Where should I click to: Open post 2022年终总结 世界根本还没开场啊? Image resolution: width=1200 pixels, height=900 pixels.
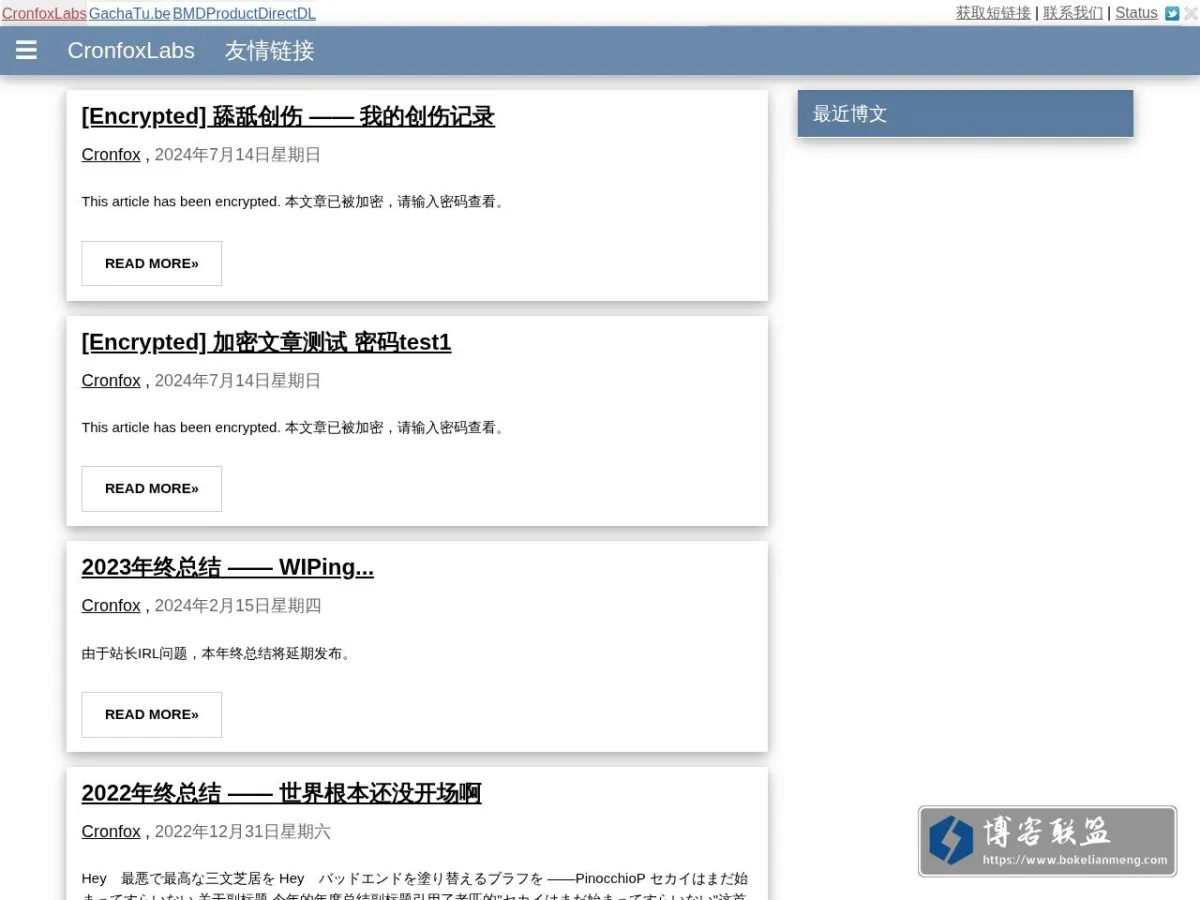[281, 793]
